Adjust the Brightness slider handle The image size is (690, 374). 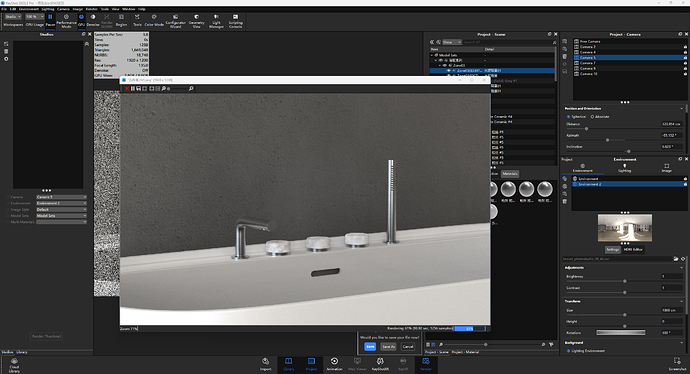pos(624,281)
